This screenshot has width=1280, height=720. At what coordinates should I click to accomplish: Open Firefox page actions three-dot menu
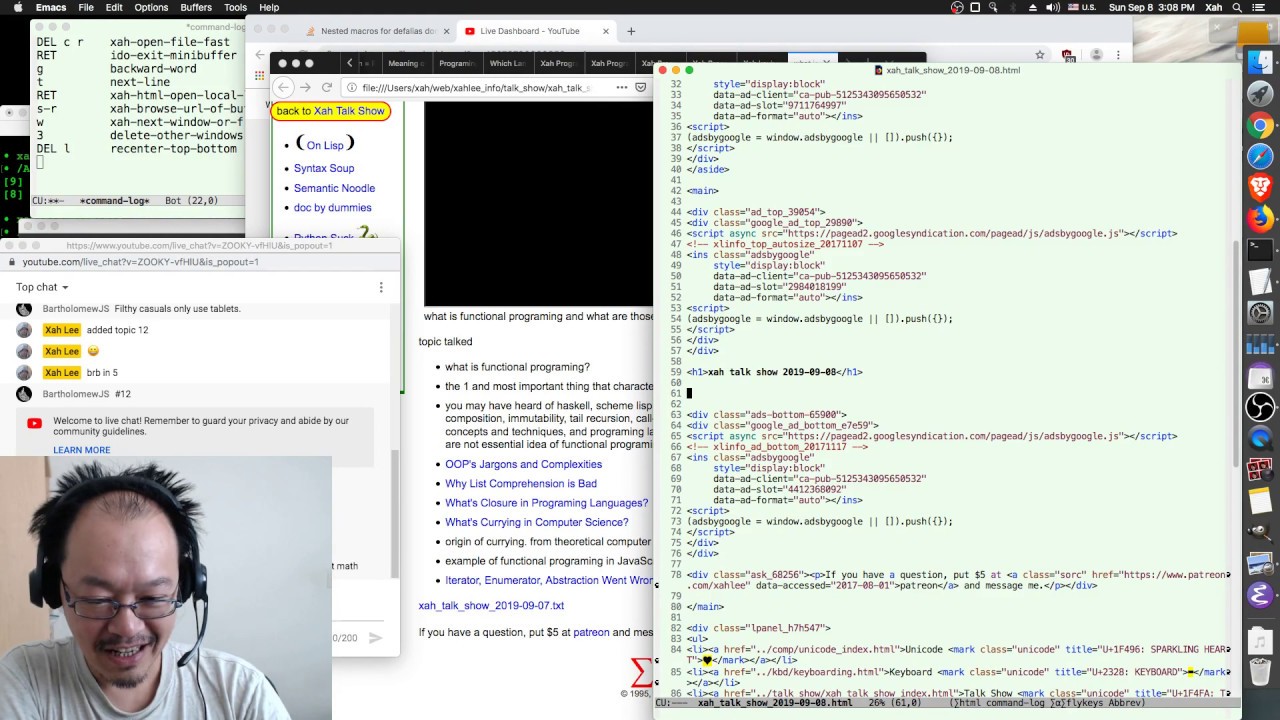tap(621, 87)
